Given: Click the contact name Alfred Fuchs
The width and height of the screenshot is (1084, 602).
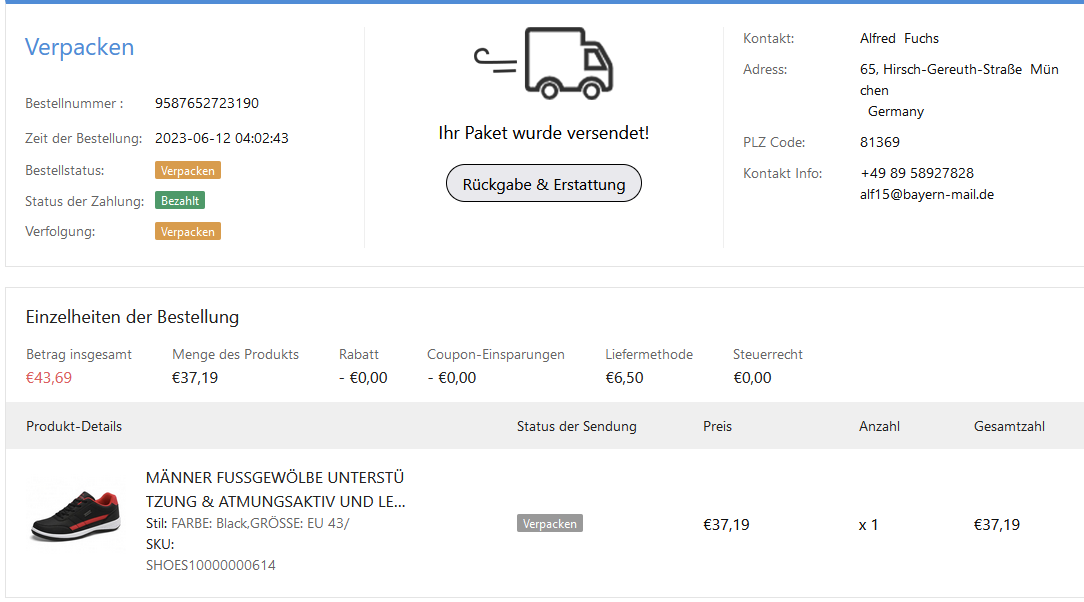Looking at the screenshot, I should tap(899, 38).
